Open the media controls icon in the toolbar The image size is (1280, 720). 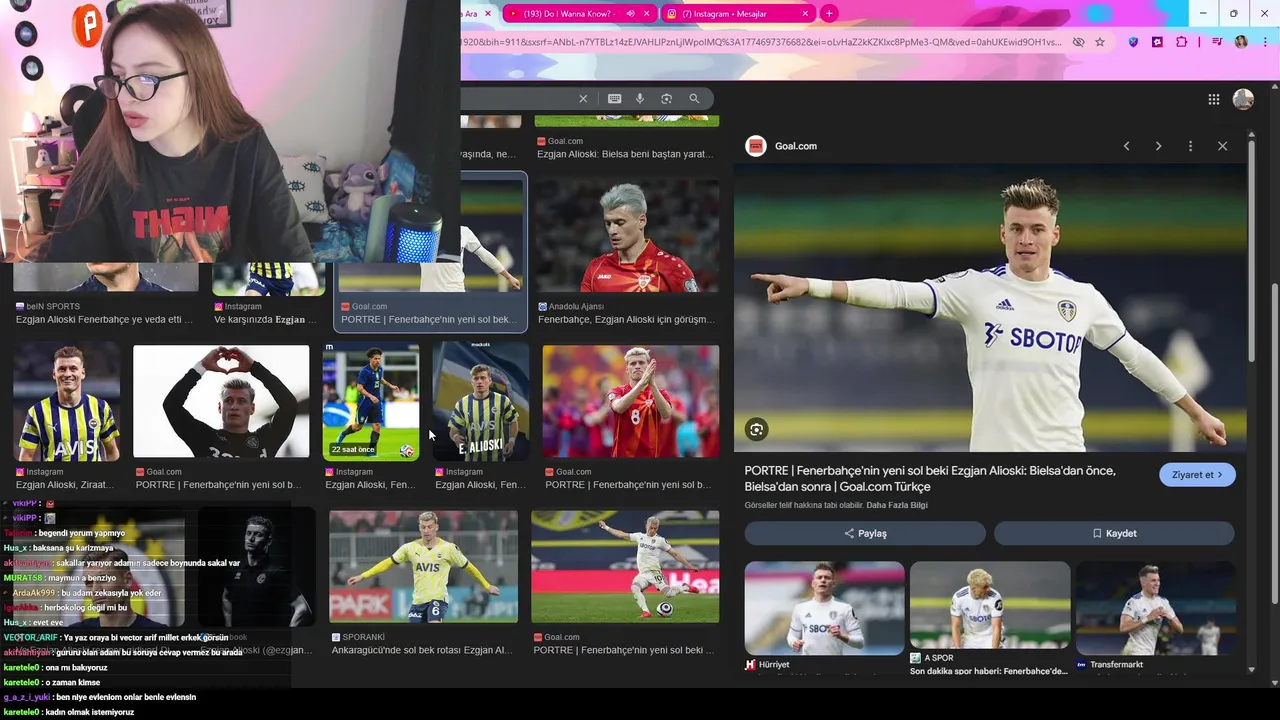pyautogui.click(x=1216, y=42)
